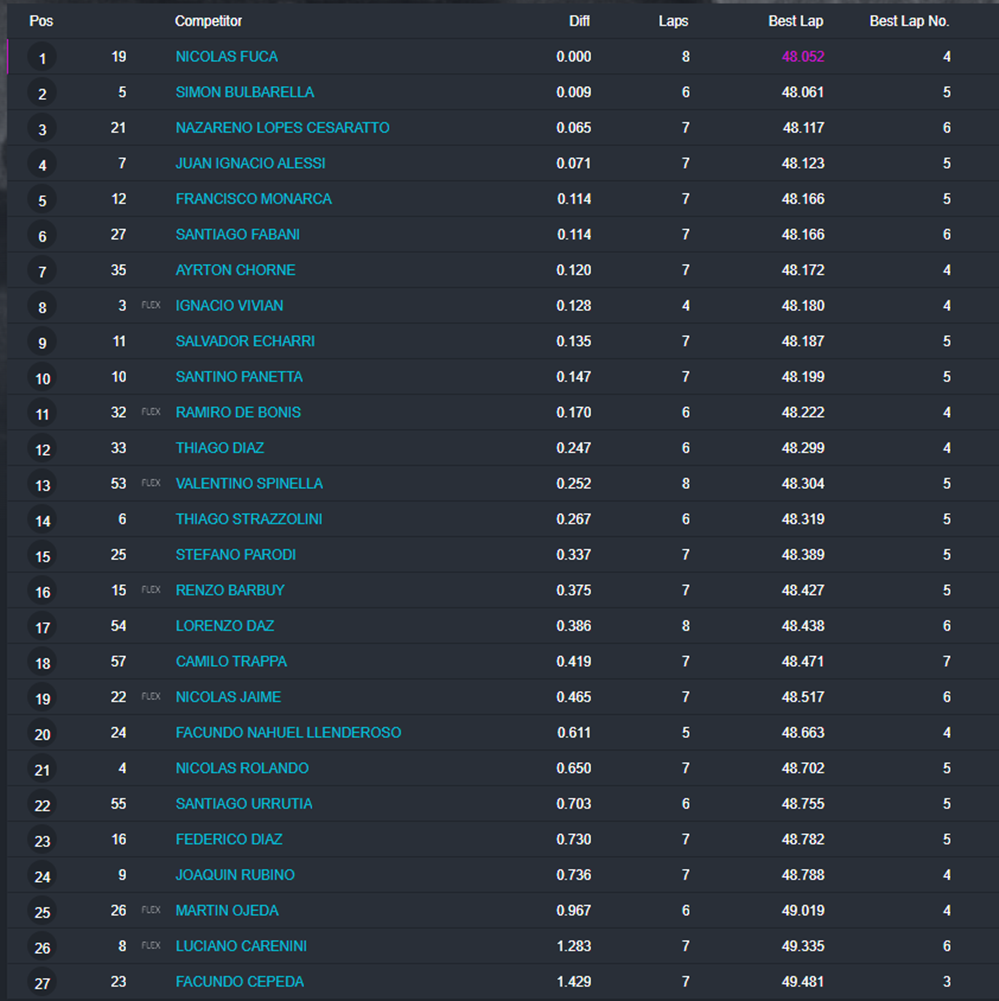The width and height of the screenshot is (999, 1001).
Task: Sort by the Competitor column header
Action: click(208, 21)
